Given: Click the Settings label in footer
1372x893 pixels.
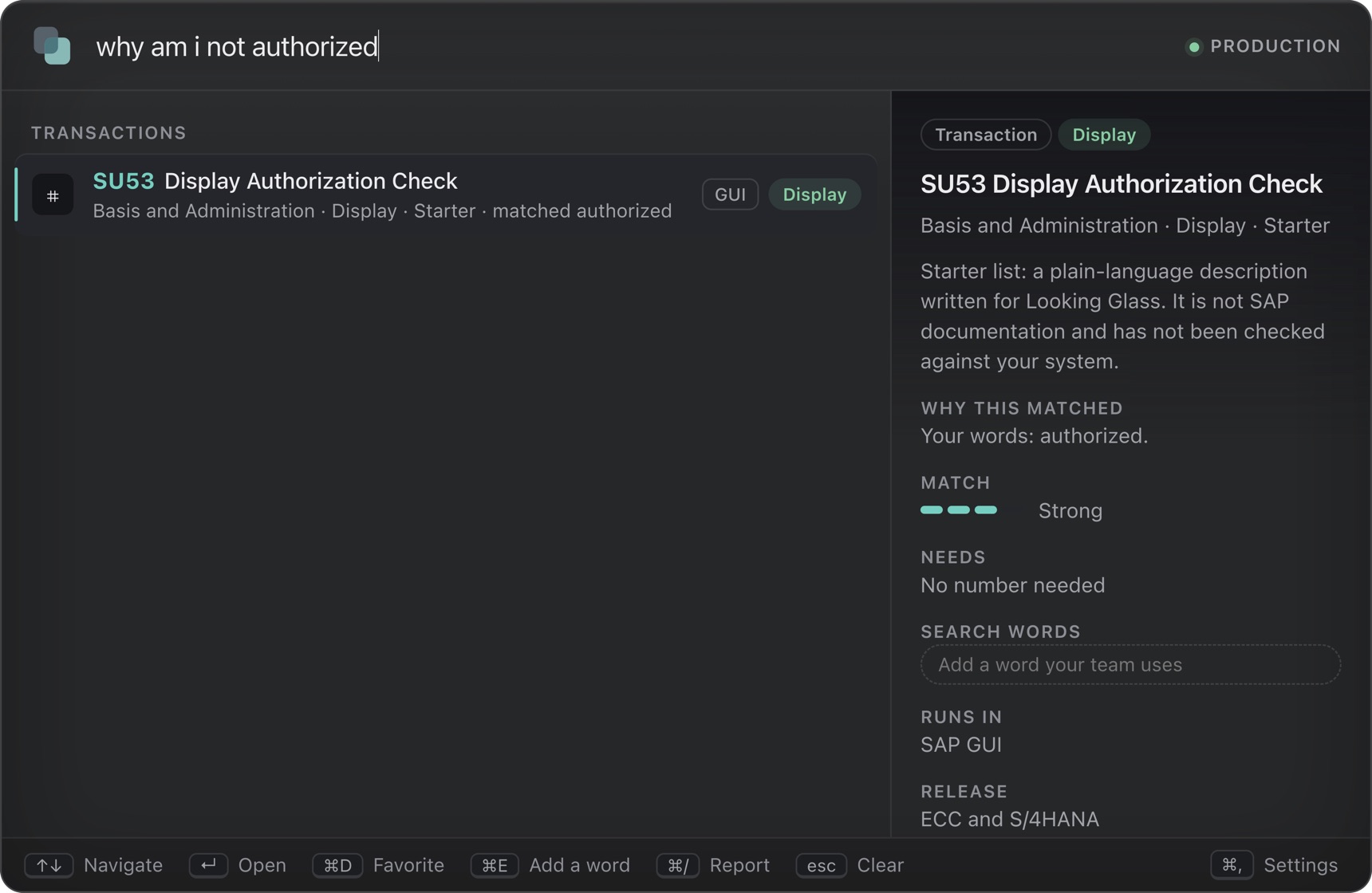Looking at the screenshot, I should 1300,865.
